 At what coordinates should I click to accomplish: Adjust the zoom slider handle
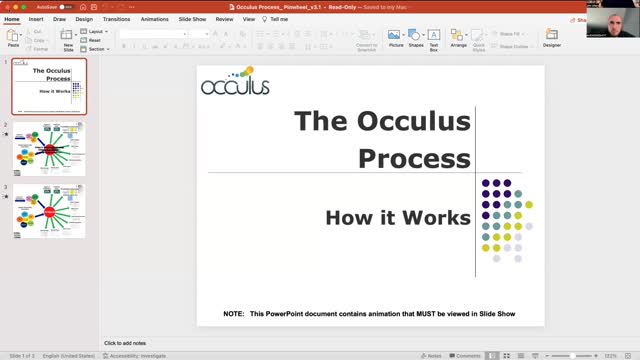coord(573,356)
